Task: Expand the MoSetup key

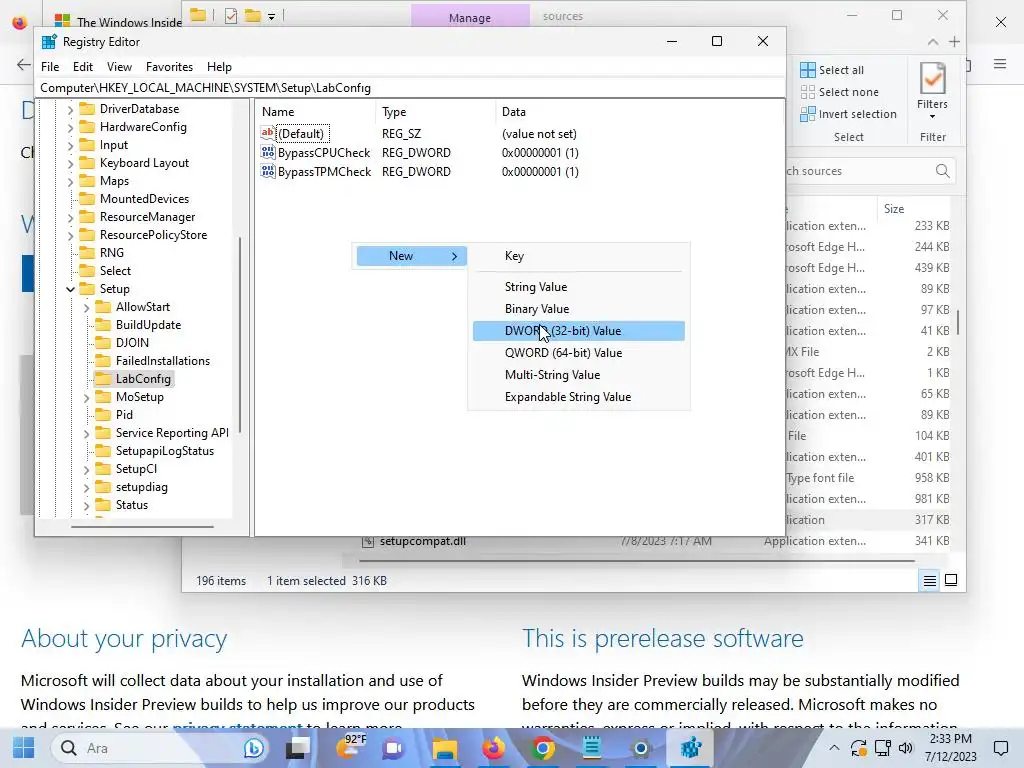Action: pyautogui.click(x=86, y=398)
